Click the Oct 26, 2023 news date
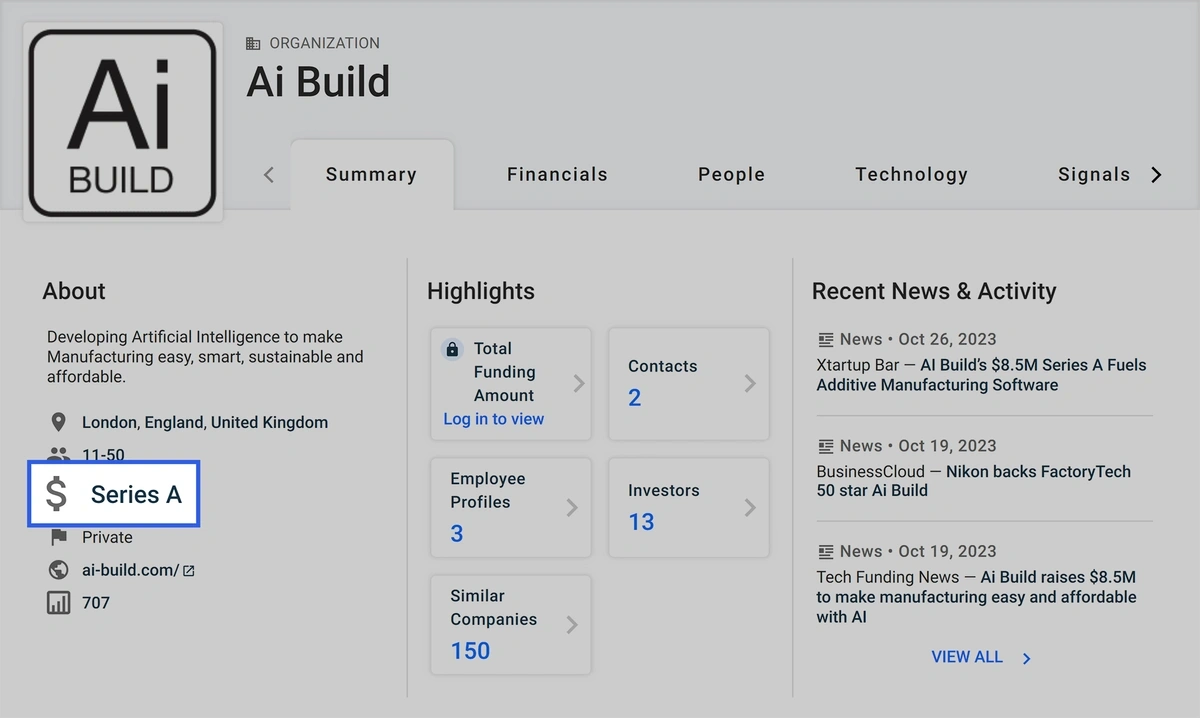The width and height of the screenshot is (1200, 718). pyautogui.click(x=948, y=339)
